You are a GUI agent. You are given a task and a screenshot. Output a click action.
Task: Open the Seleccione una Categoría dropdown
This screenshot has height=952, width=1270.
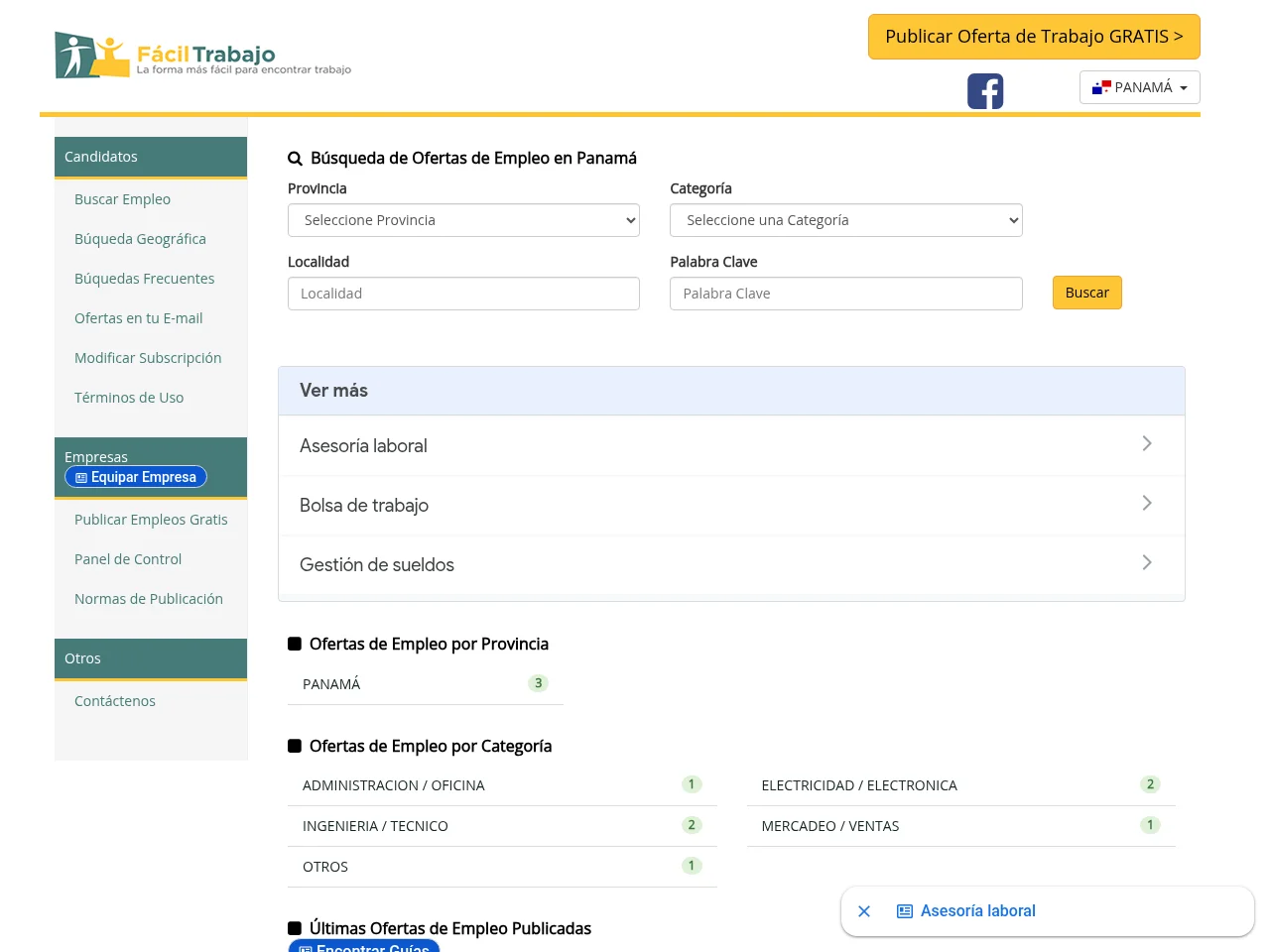pos(846,220)
